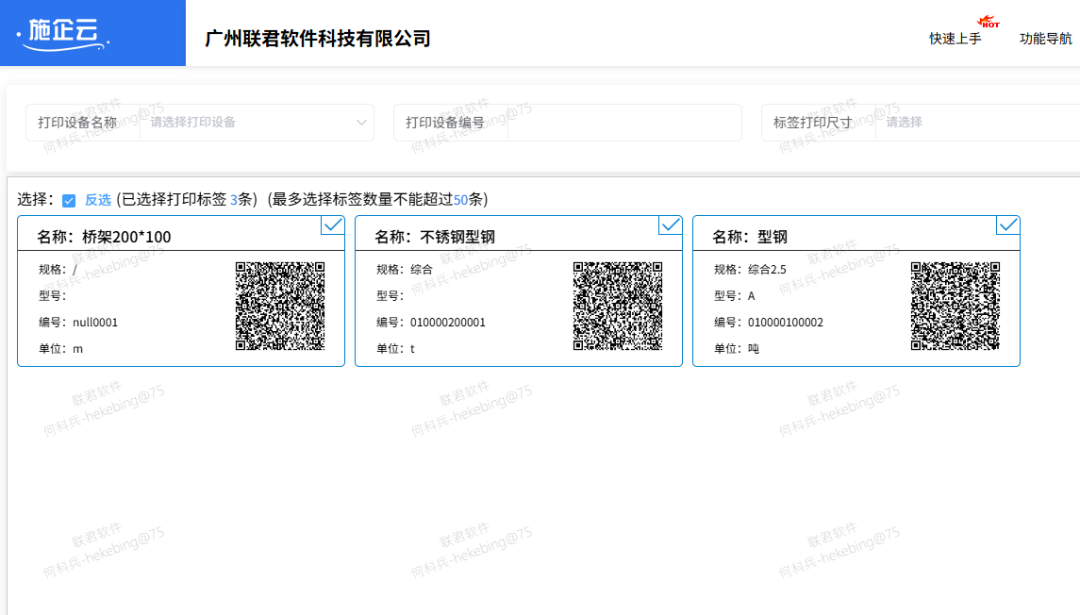
Task: Open the 快速上手 quick start link
Action: 955,39
